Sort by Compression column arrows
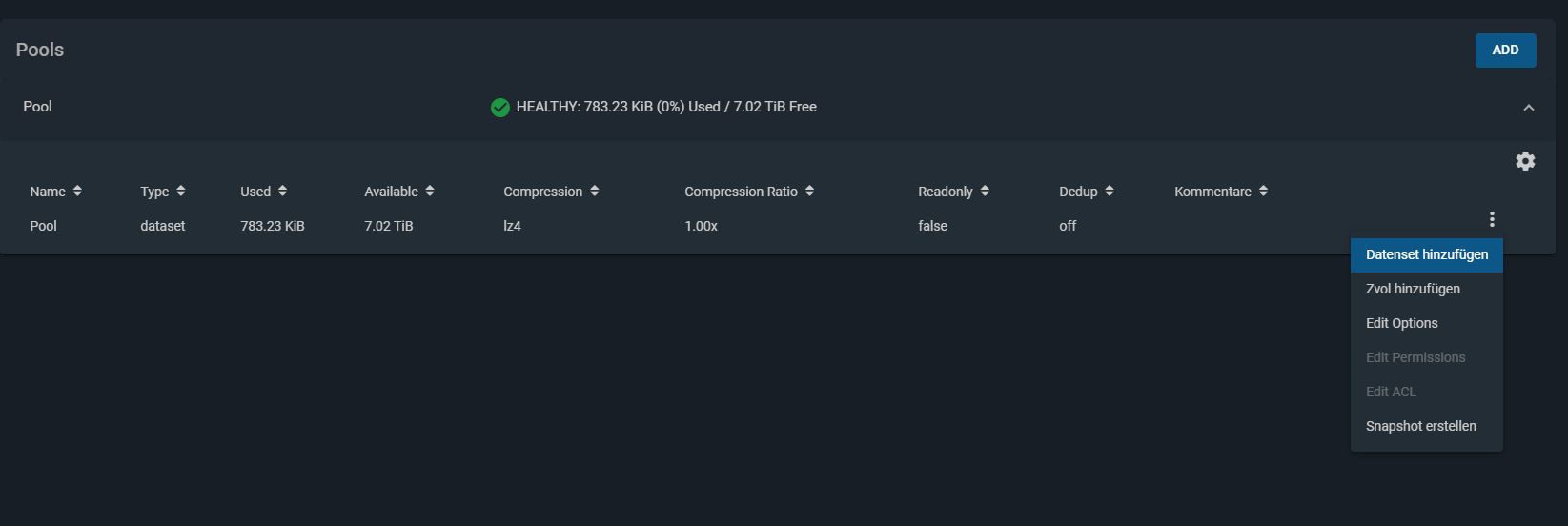Screen dimensions: 1568x526 (594, 191)
